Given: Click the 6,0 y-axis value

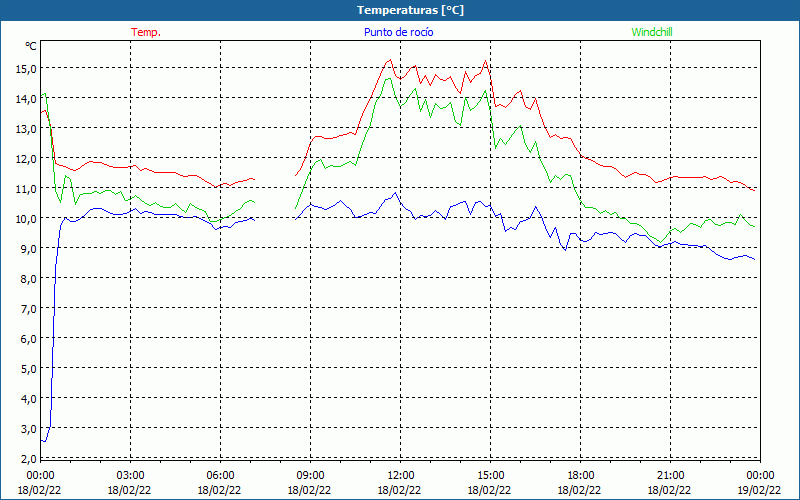Looking at the screenshot, I should coord(28,339).
